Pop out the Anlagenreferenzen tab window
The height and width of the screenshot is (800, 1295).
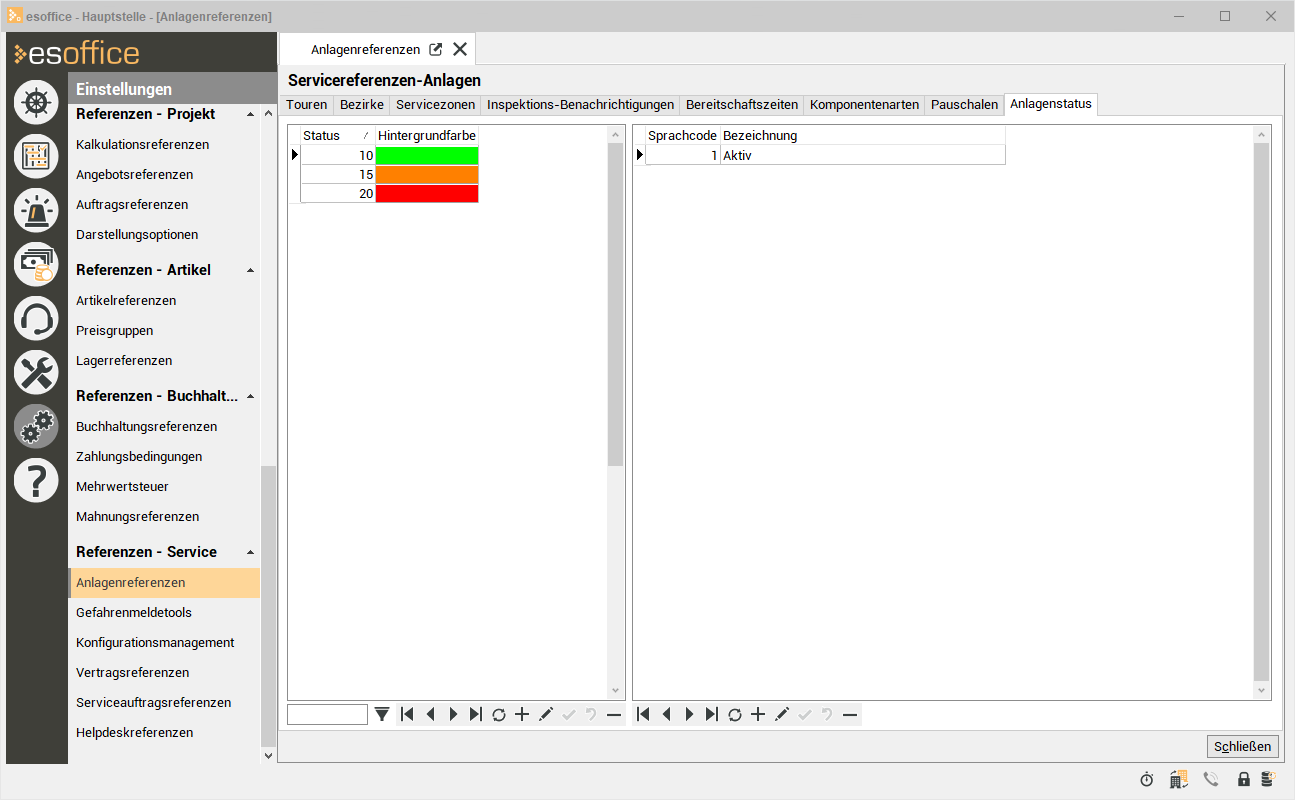click(x=436, y=49)
